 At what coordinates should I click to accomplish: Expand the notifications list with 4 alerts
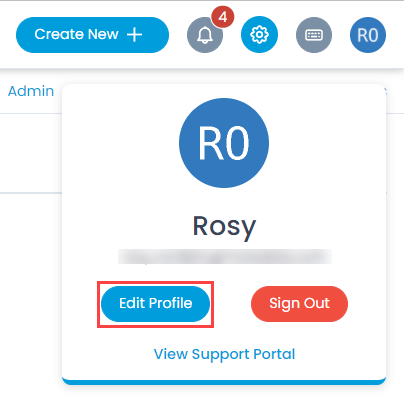(205, 35)
